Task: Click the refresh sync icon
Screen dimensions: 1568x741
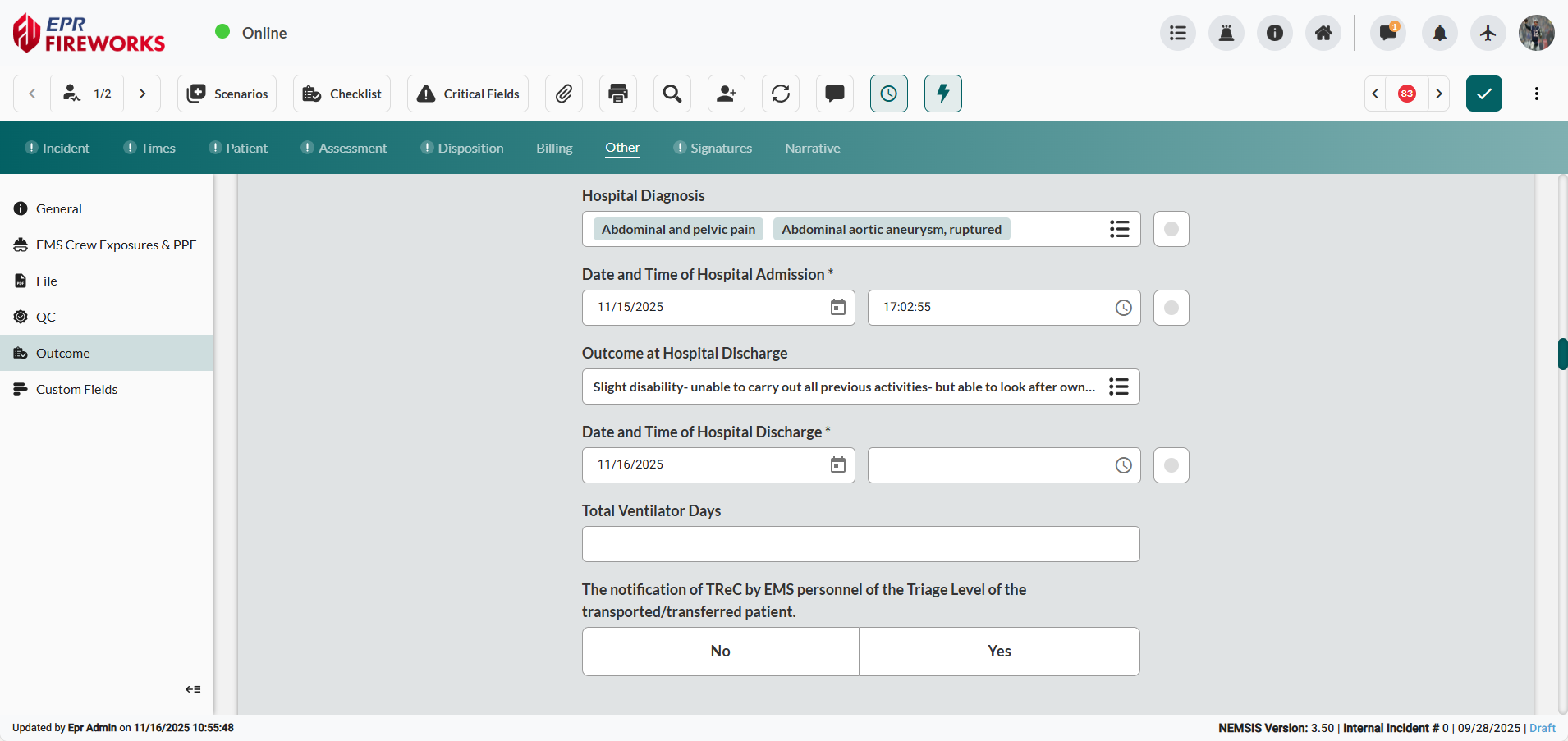Action: 781,94
